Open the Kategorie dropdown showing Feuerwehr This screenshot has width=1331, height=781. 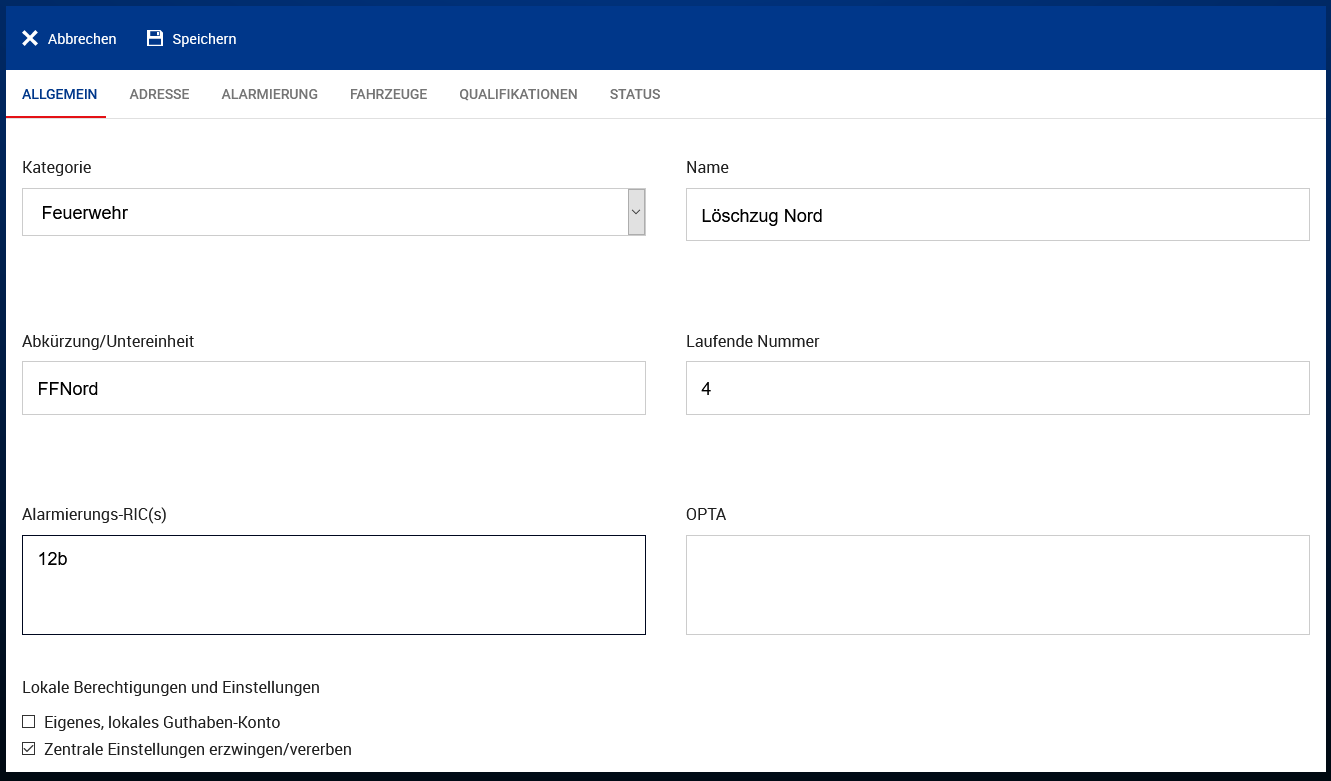[x=334, y=212]
